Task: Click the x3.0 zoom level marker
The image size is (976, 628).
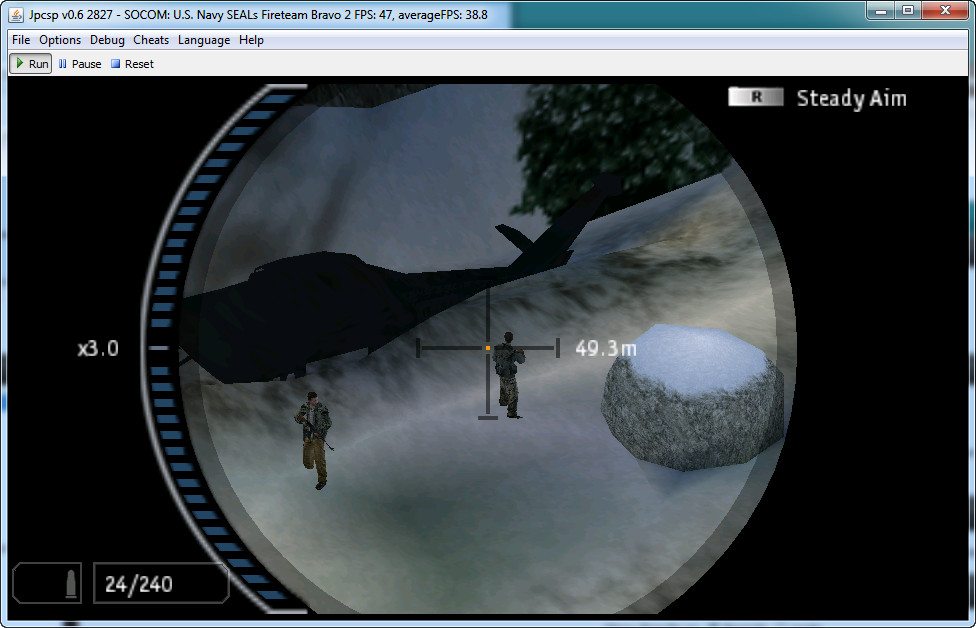Action: point(99,348)
